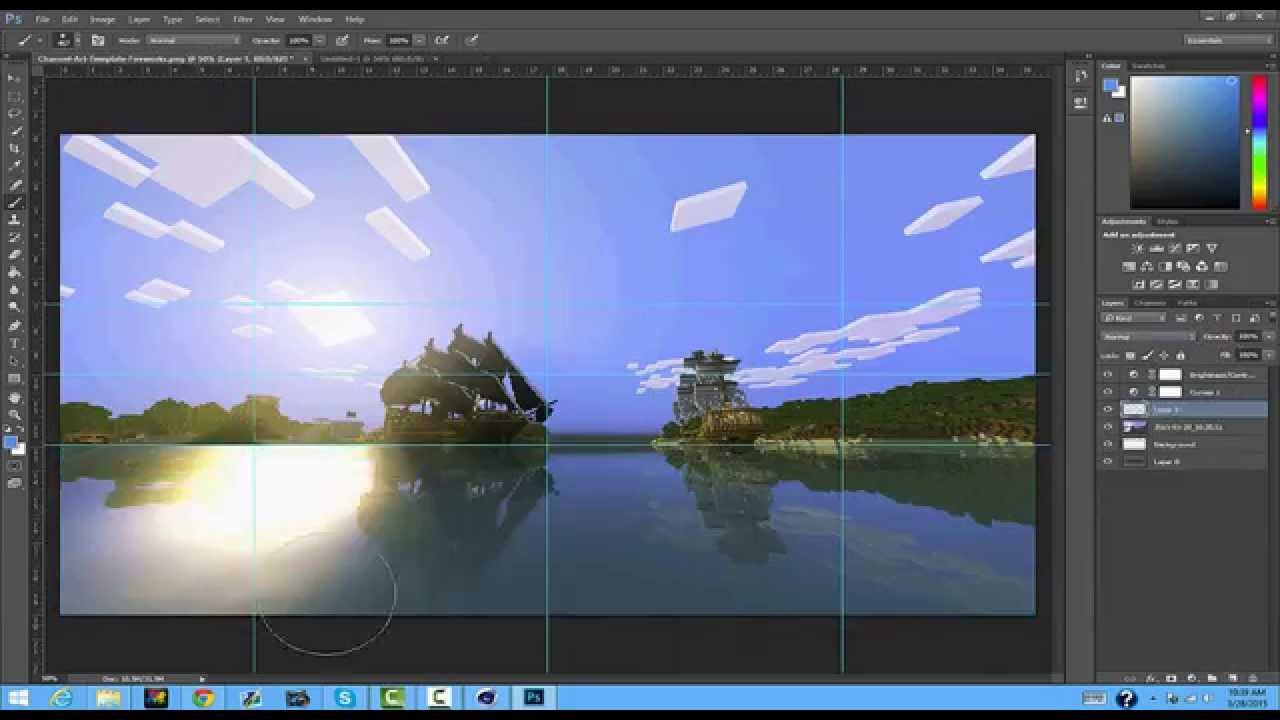The height and width of the screenshot is (720, 1280).
Task: Select the Horizontal Type tool
Action: click(x=14, y=343)
